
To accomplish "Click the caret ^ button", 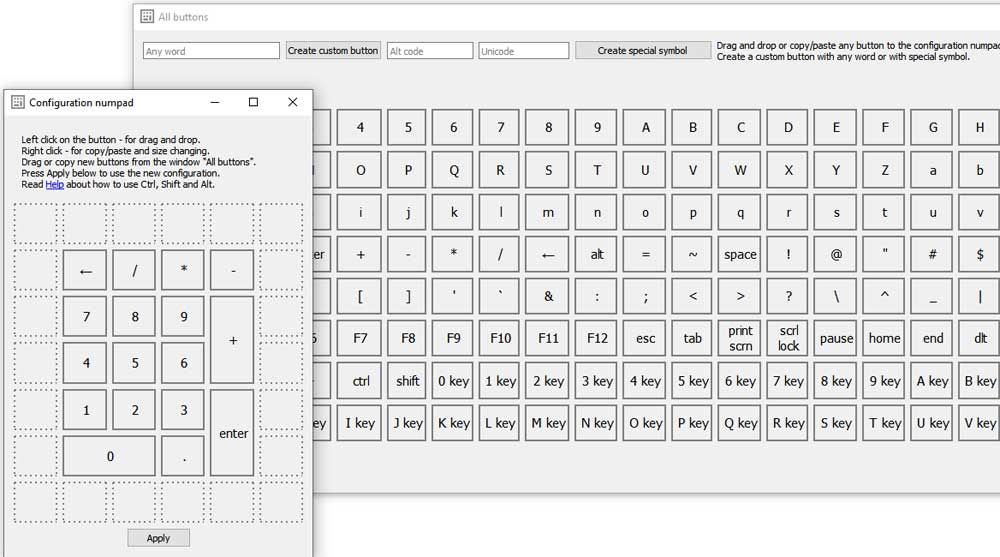I will point(884,297).
